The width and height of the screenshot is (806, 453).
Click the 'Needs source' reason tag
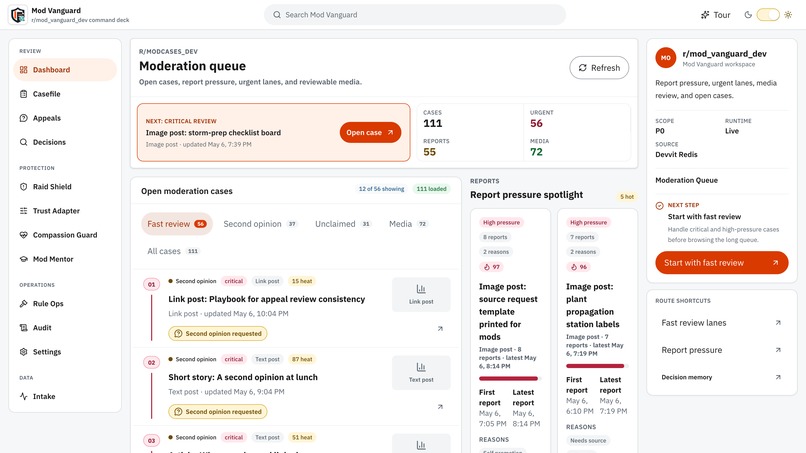pos(588,441)
